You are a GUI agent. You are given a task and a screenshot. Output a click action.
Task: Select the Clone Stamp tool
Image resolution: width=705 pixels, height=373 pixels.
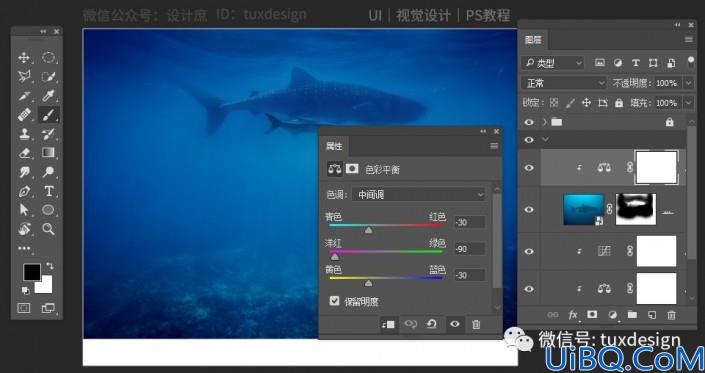pyautogui.click(x=24, y=133)
